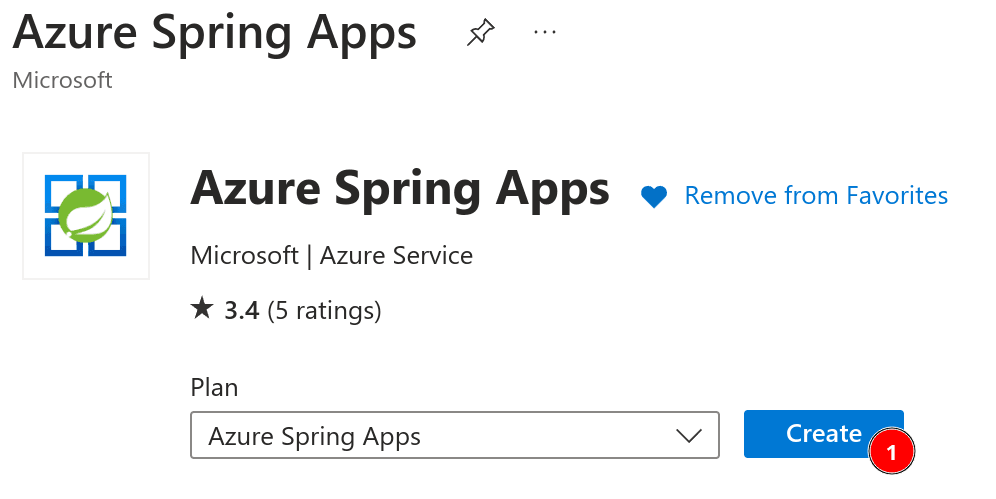Click the 3.4 rating score
996x499 pixels.
pyautogui.click(x=242, y=311)
